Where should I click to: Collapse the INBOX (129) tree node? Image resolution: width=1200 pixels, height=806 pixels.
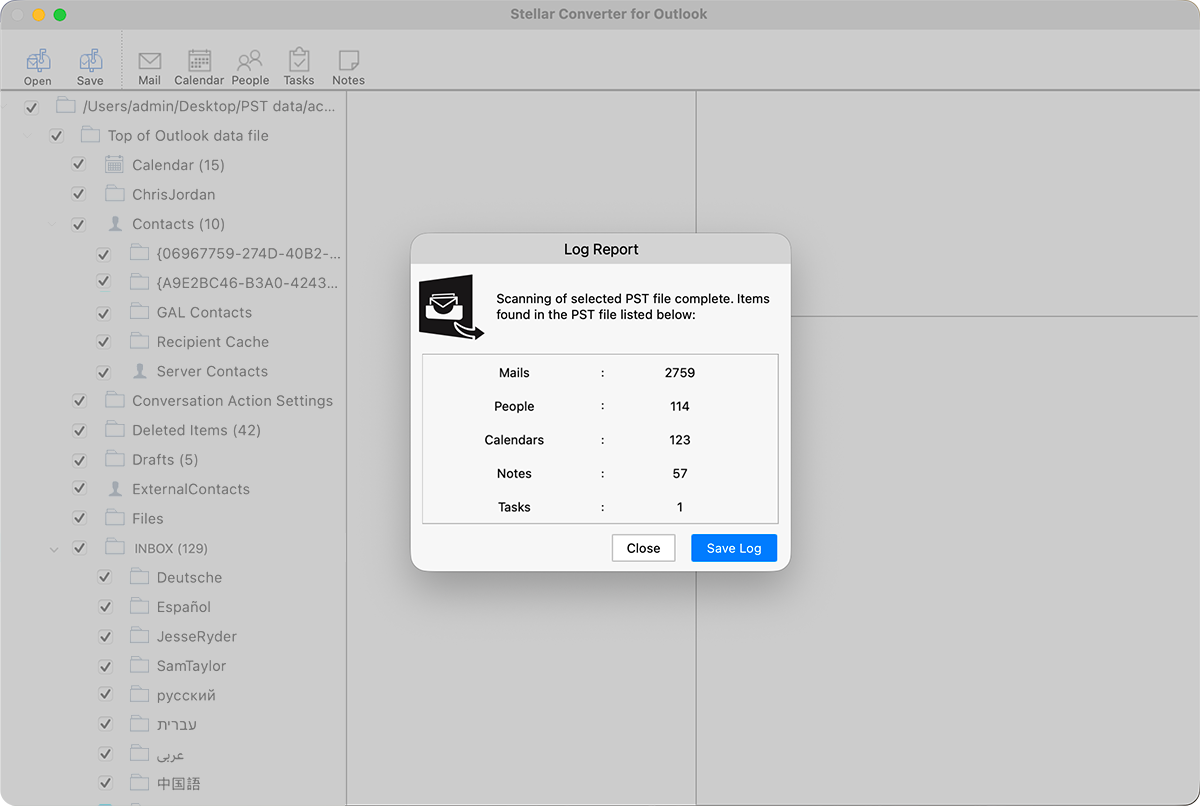tap(52, 549)
